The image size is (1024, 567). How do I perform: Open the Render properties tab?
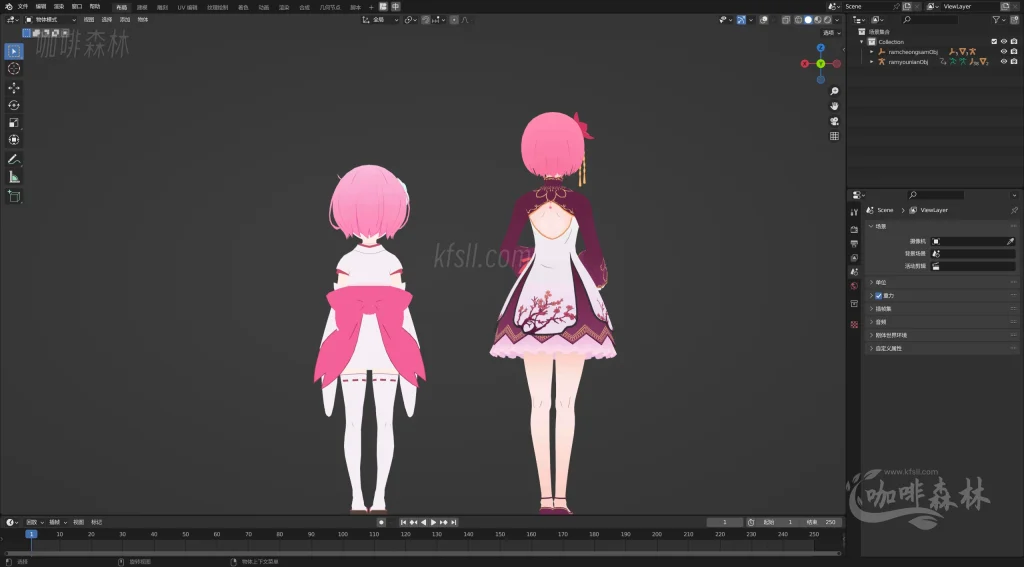854,229
